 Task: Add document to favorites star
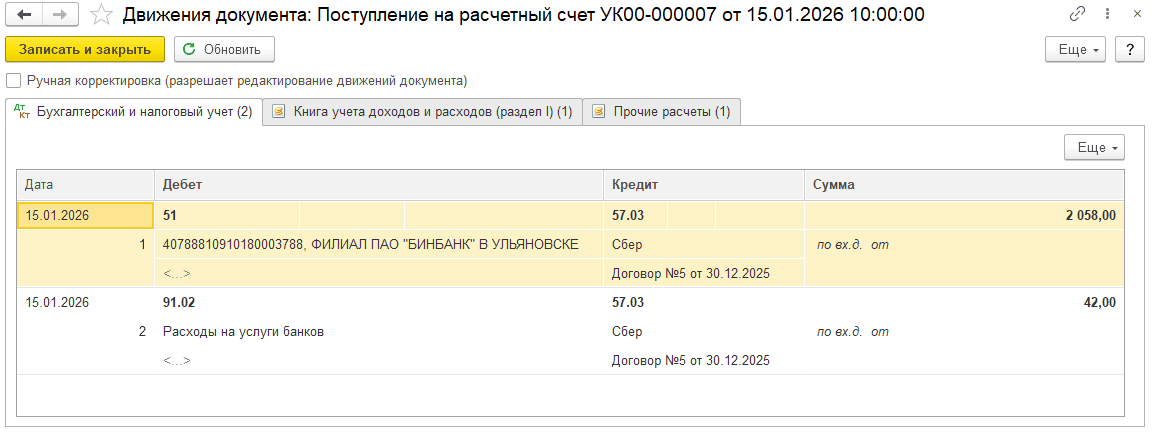[101, 15]
